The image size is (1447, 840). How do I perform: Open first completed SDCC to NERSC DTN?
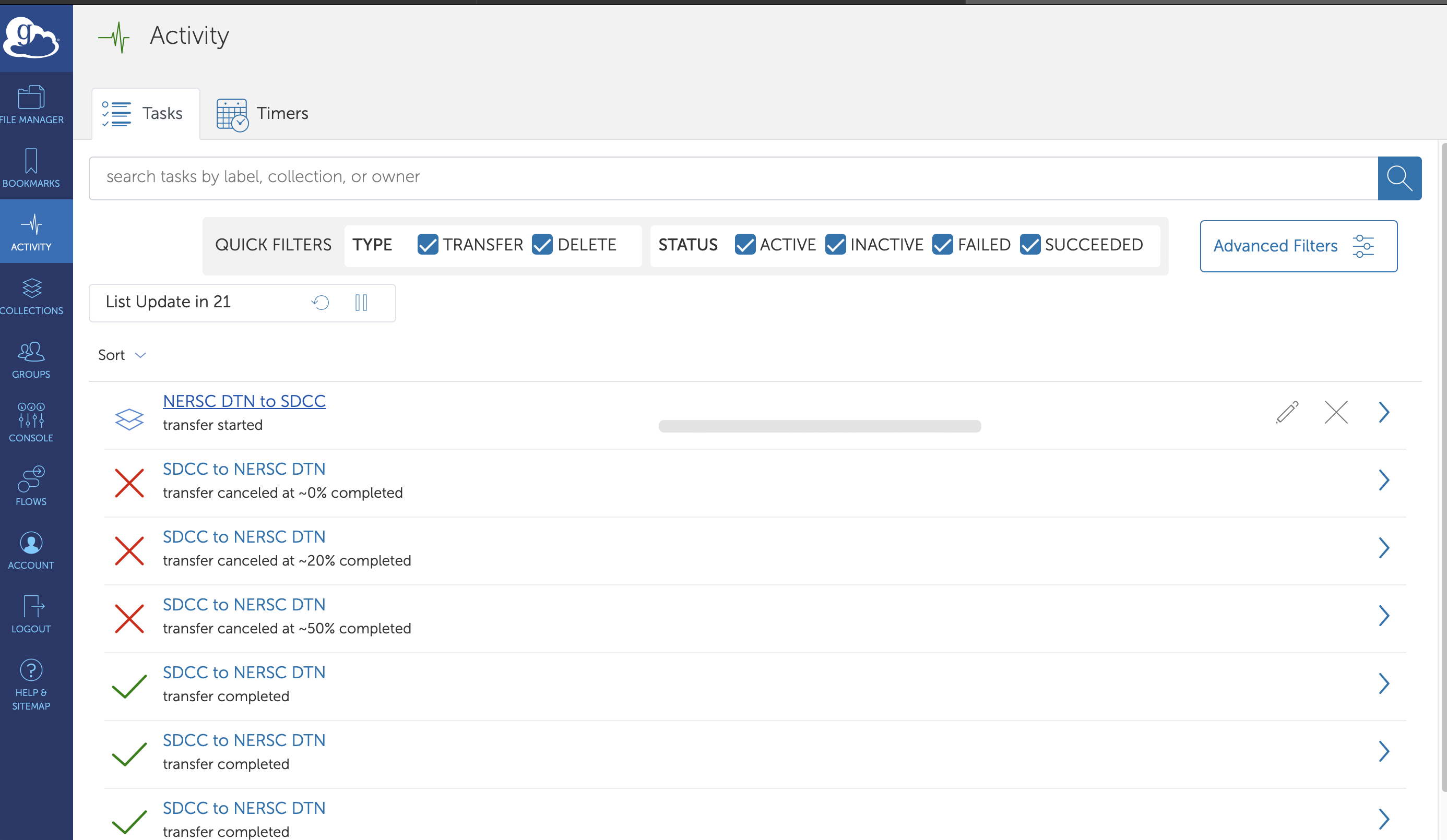point(244,672)
